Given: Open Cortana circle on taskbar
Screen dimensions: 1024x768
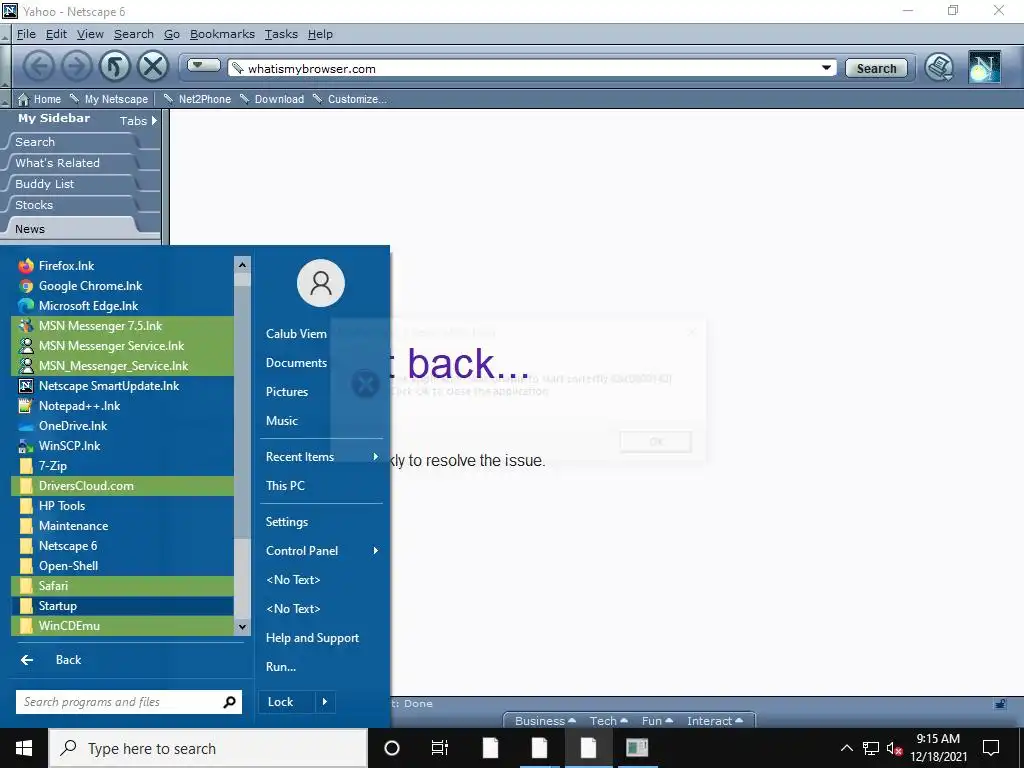Looking at the screenshot, I should (x=391, y=748).
